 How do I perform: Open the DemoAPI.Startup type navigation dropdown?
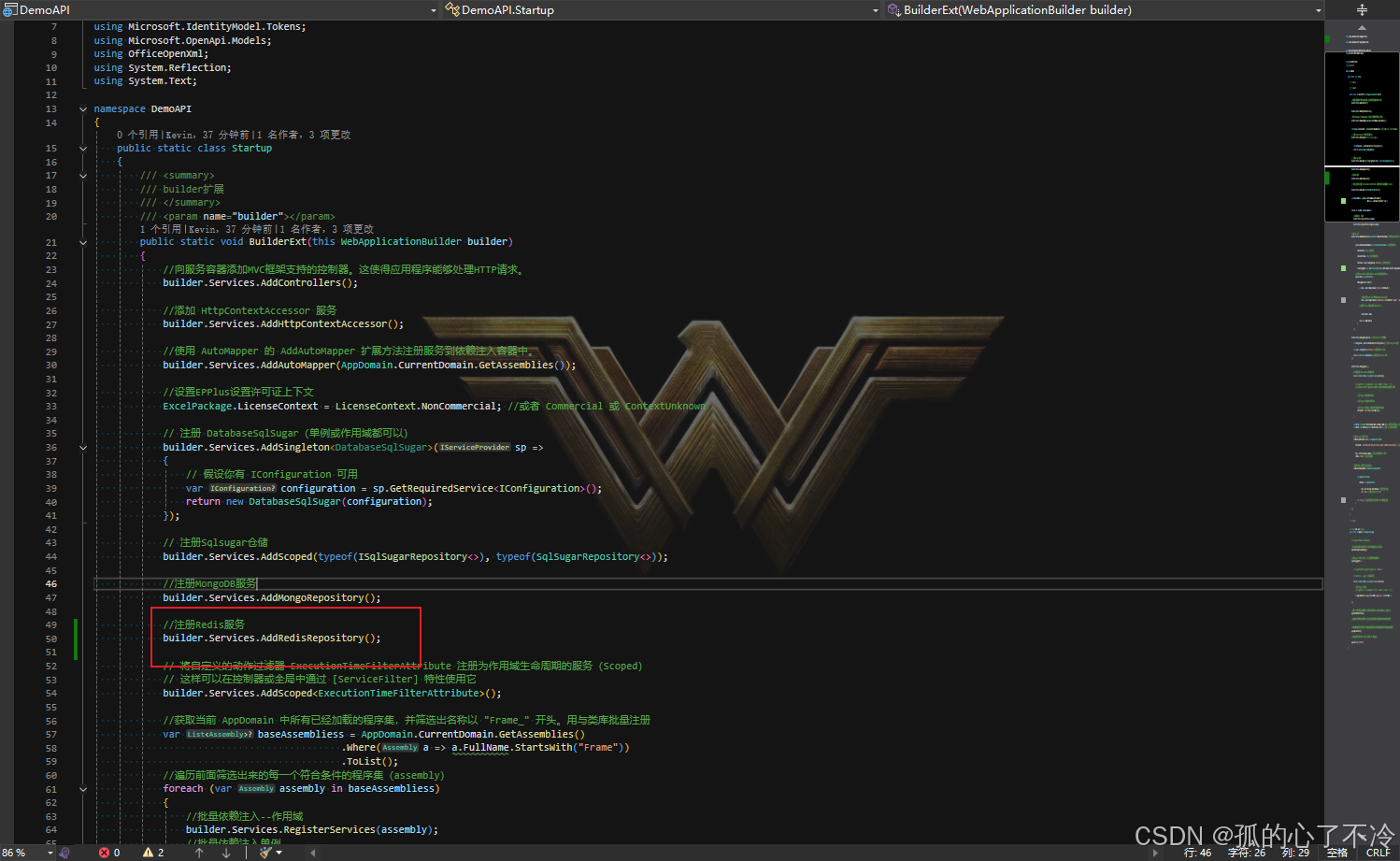tap(876, 10)
